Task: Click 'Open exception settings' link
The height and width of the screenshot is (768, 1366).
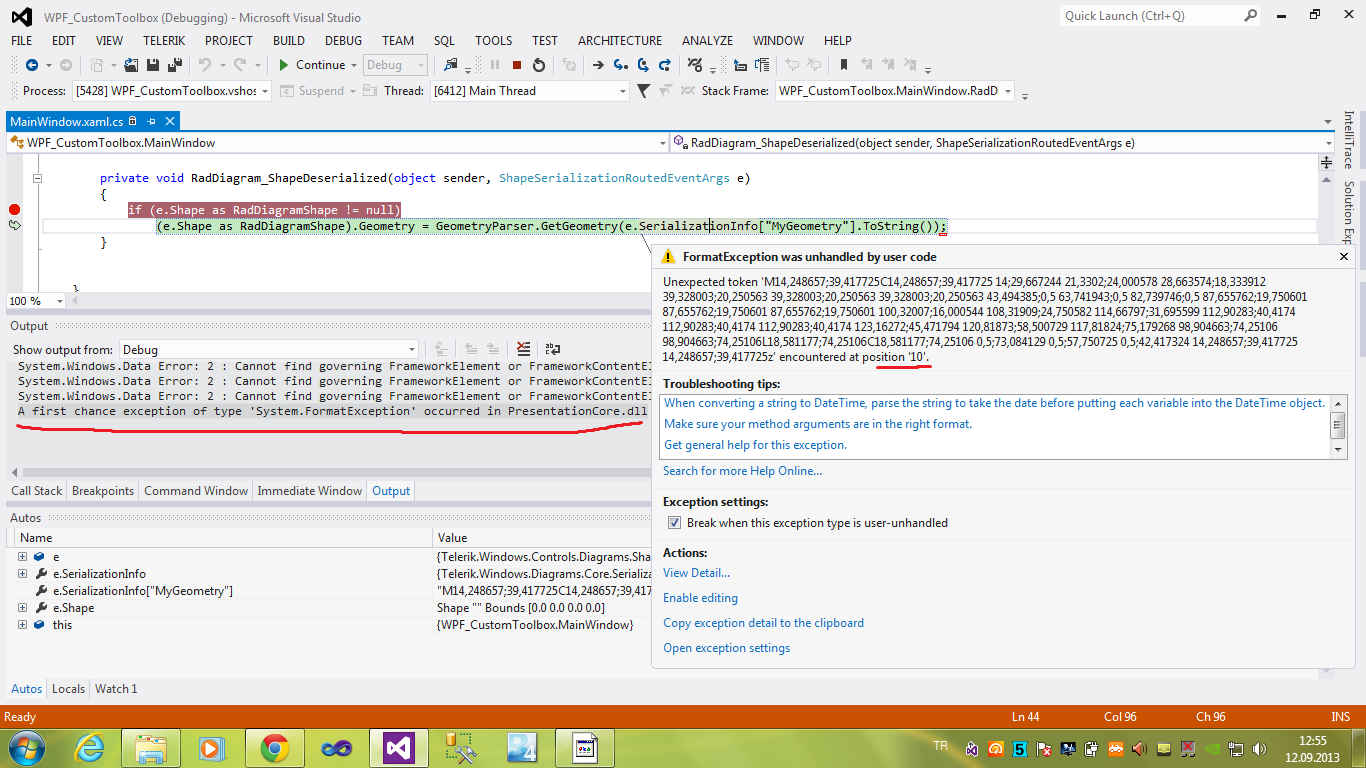Action: click(726, 648)
